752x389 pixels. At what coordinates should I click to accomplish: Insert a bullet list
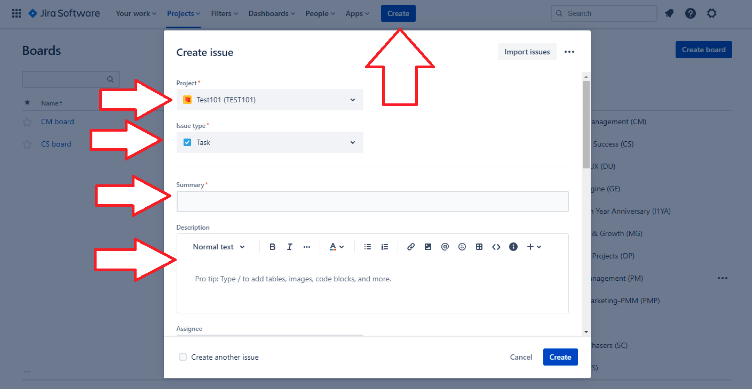click(367, 247)
